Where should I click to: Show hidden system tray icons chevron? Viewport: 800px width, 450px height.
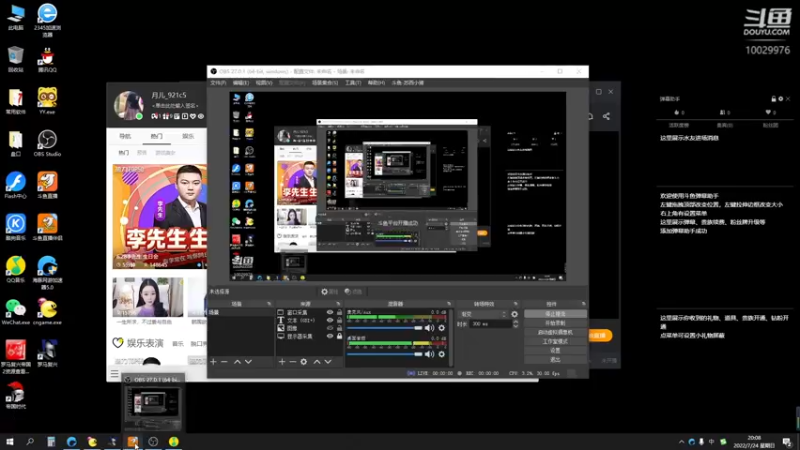click(x=681, y=442)
